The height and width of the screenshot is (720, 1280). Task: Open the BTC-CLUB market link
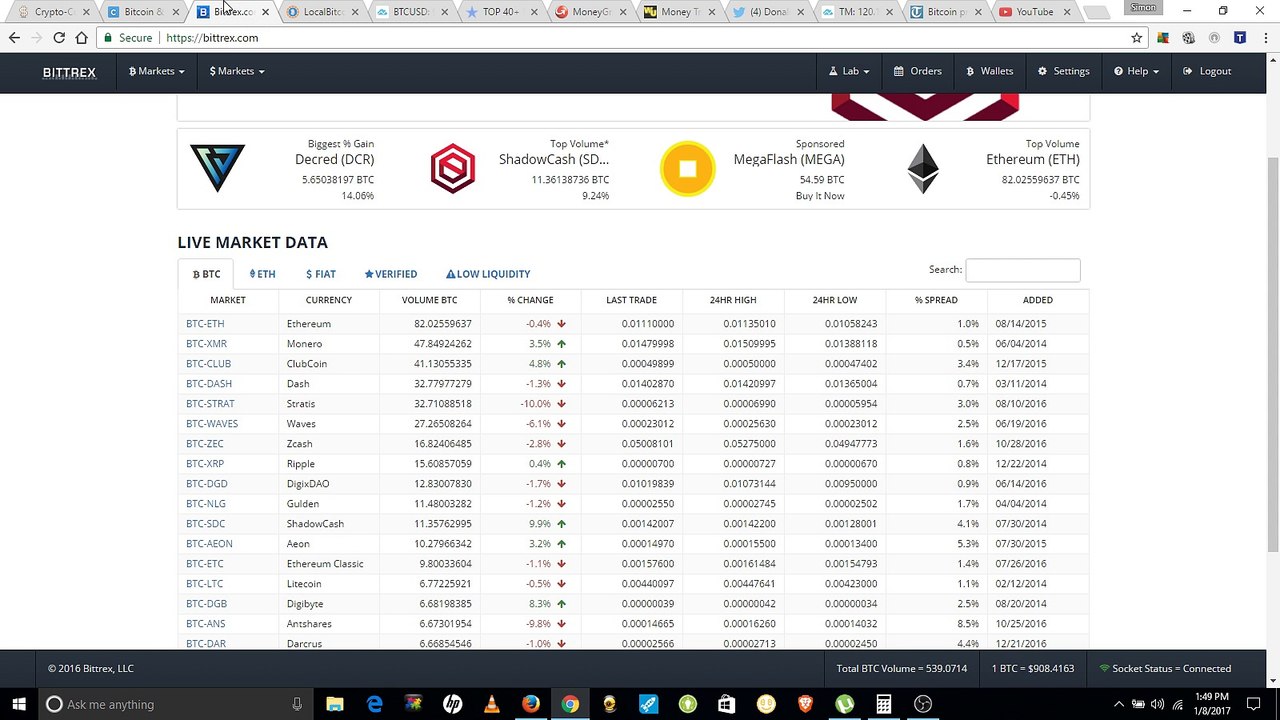tap(208, 364)
